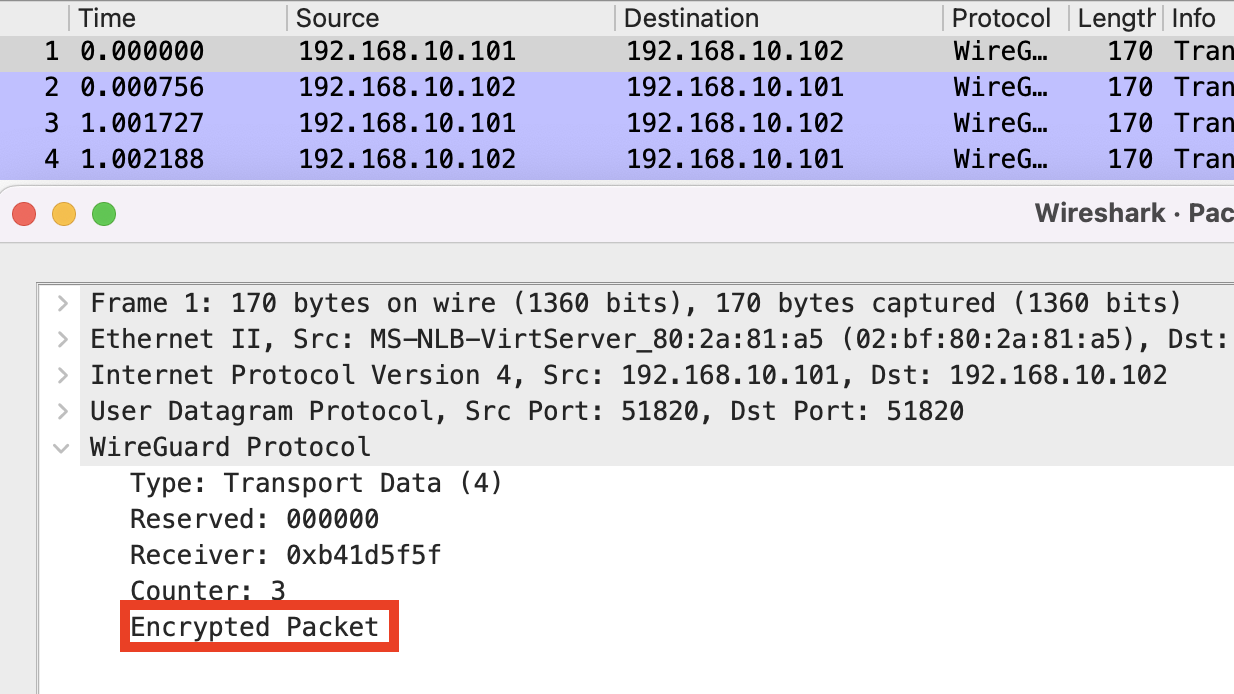1234x694 pixels.
Task: Select packet 3 at time 1.001727
Action: [x=617, y=123]
